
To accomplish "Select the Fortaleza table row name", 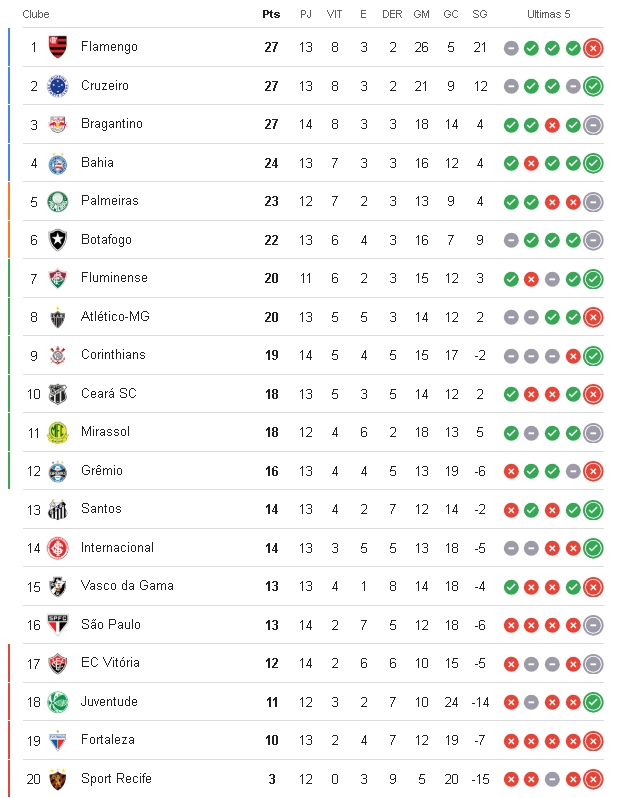I will tap(108, 739).
